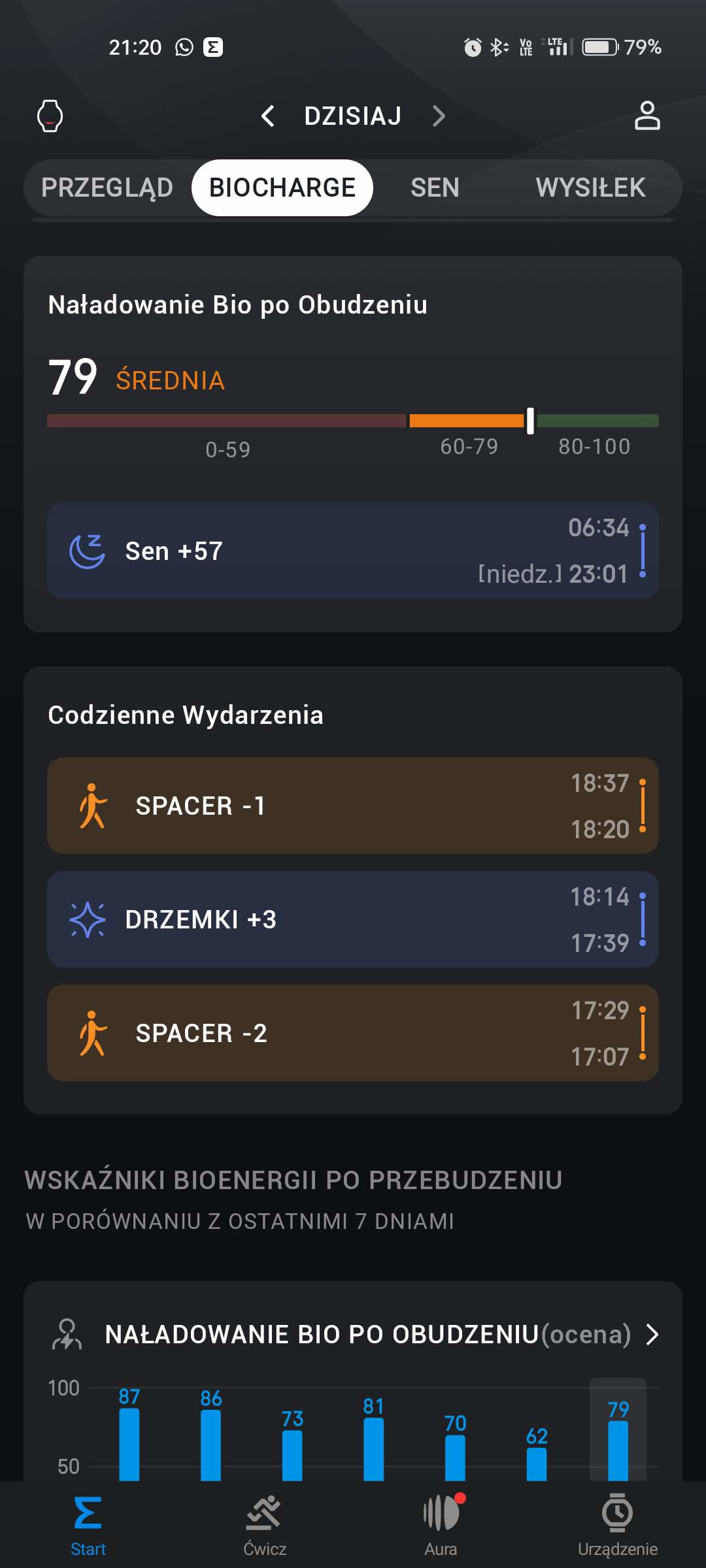Open the Sen +57 entry
Image resolution: width=706 pixels, height=1568 pixels.
[353, 551]
